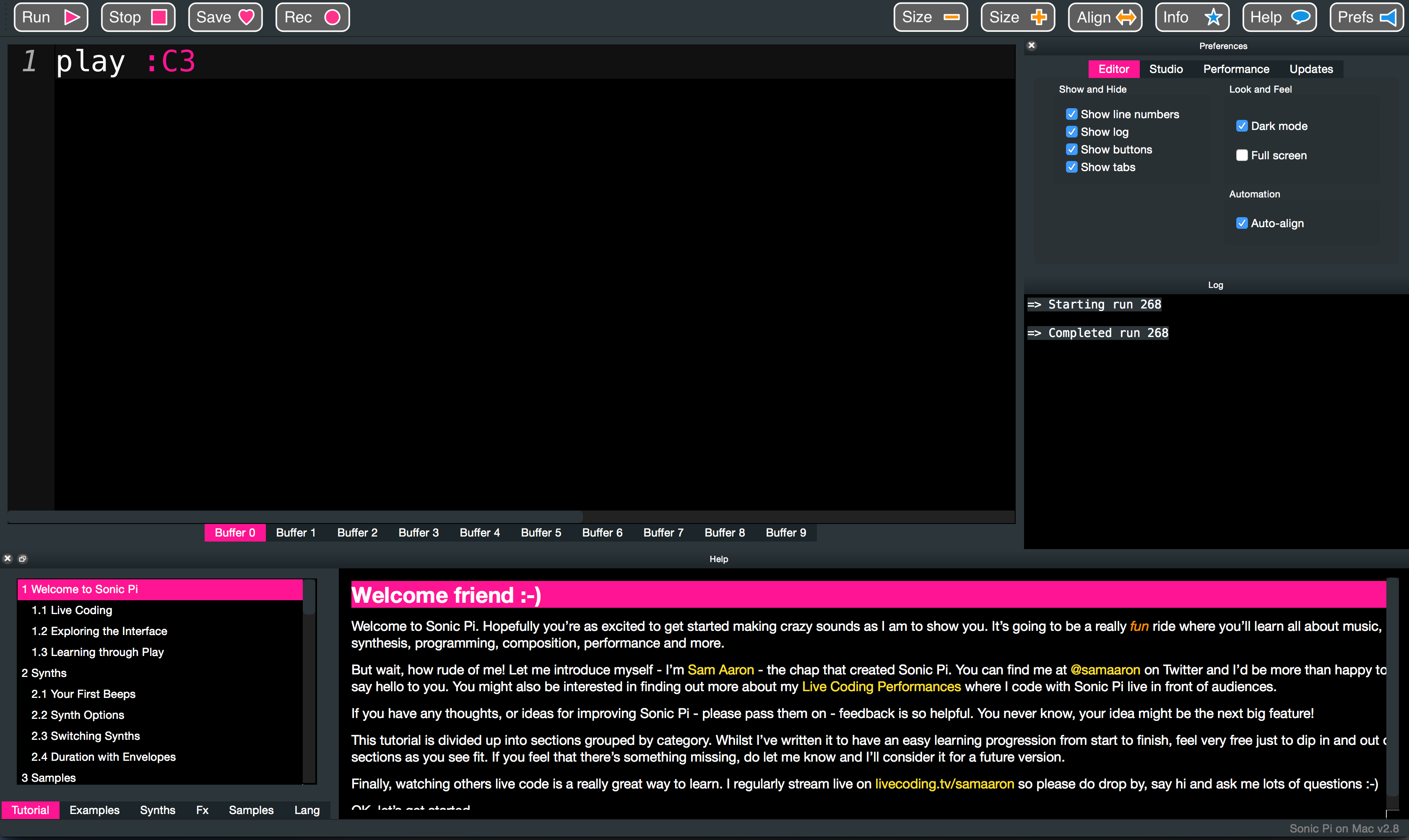
Task: Switch to Buffer 6
Action: coord(602,533)
